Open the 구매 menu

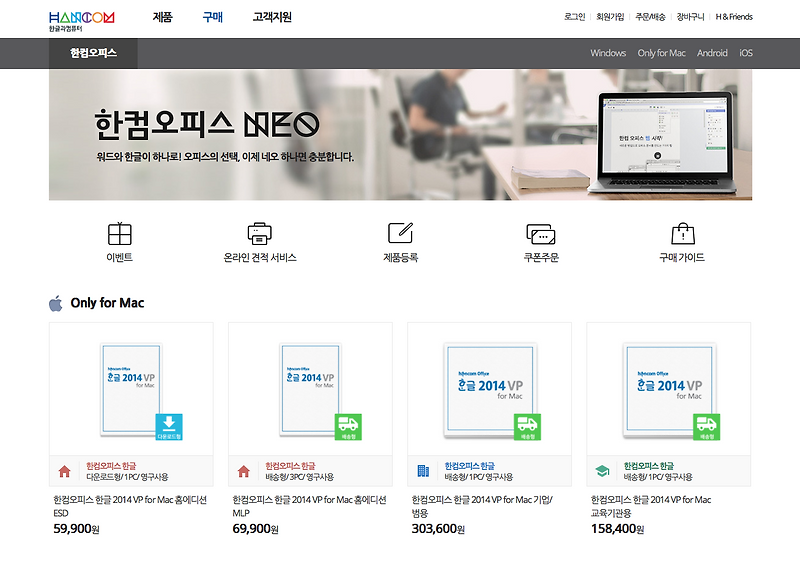(x=212, y=17)
